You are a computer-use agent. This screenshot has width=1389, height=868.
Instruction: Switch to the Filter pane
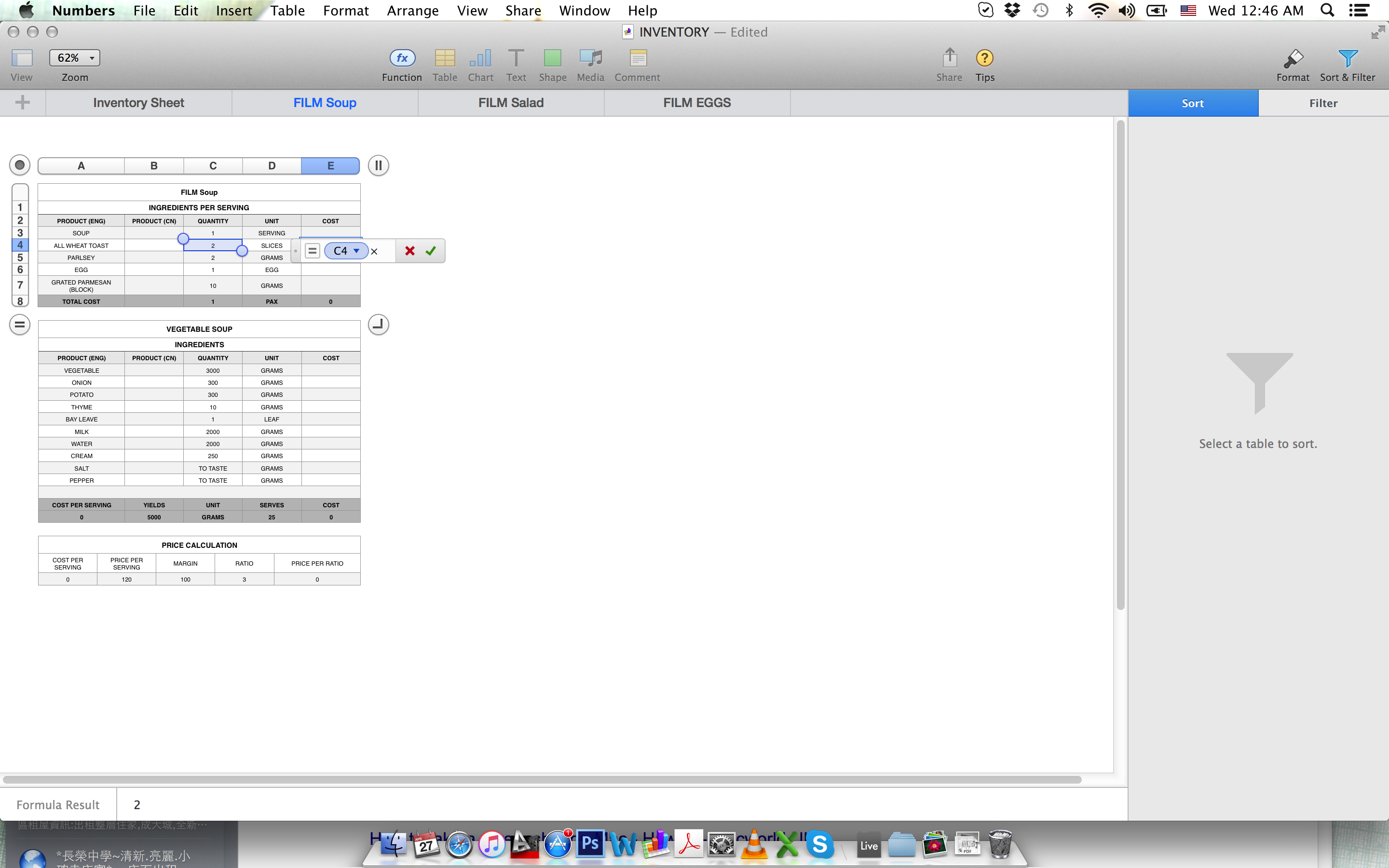pos(1323,103)
